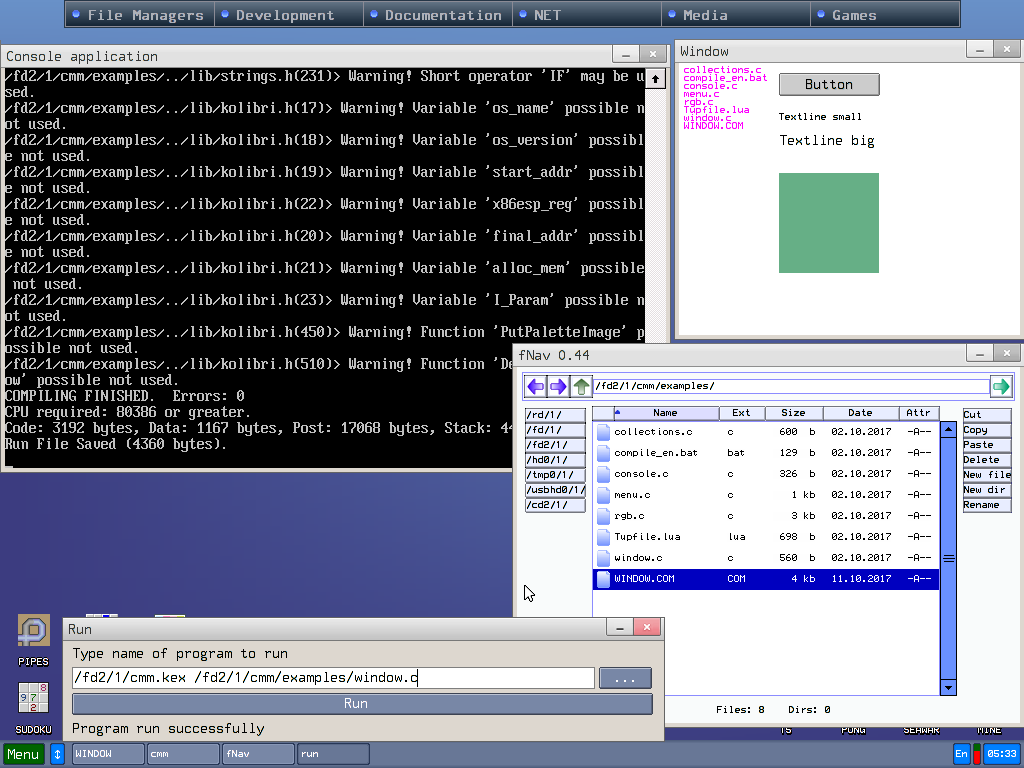Click the file icon next to window.c
The height and width of the screenshot is (768, 1024).
tap(603, 558)
